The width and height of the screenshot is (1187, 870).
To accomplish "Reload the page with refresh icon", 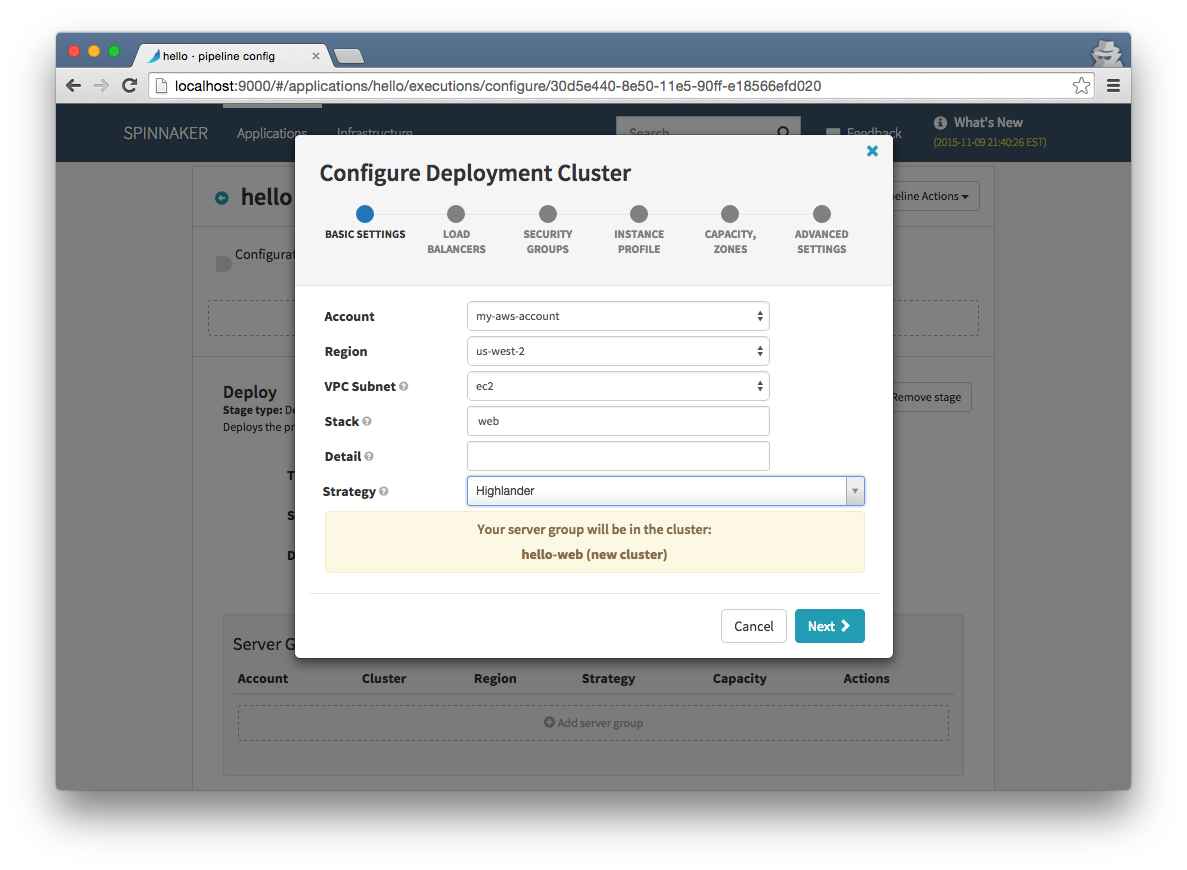I will [129, 86].
